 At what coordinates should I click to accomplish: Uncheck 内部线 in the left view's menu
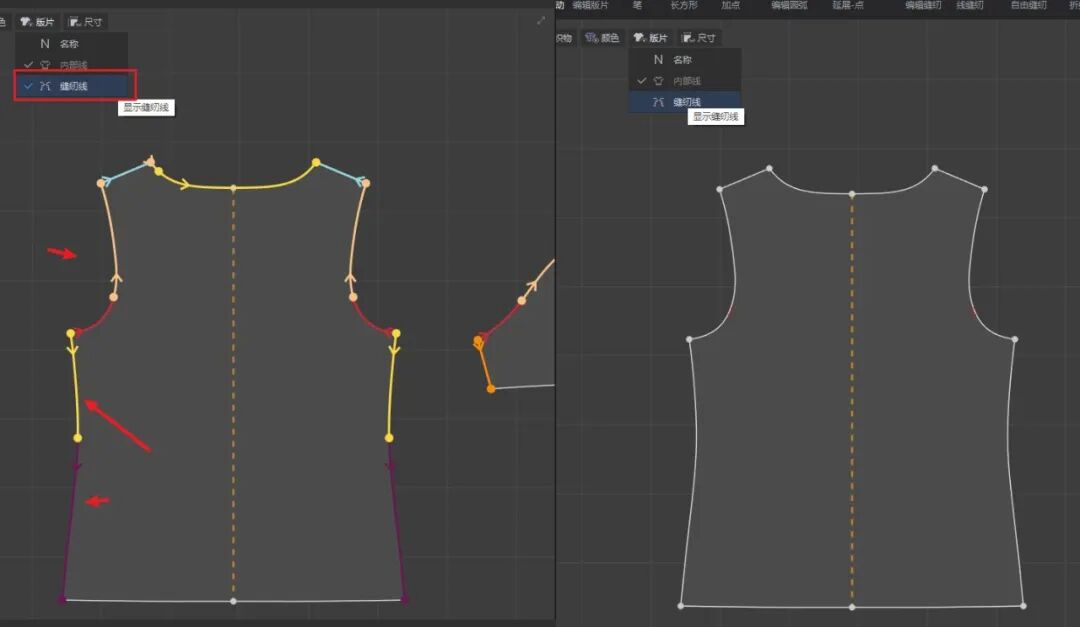click(72, 65)
